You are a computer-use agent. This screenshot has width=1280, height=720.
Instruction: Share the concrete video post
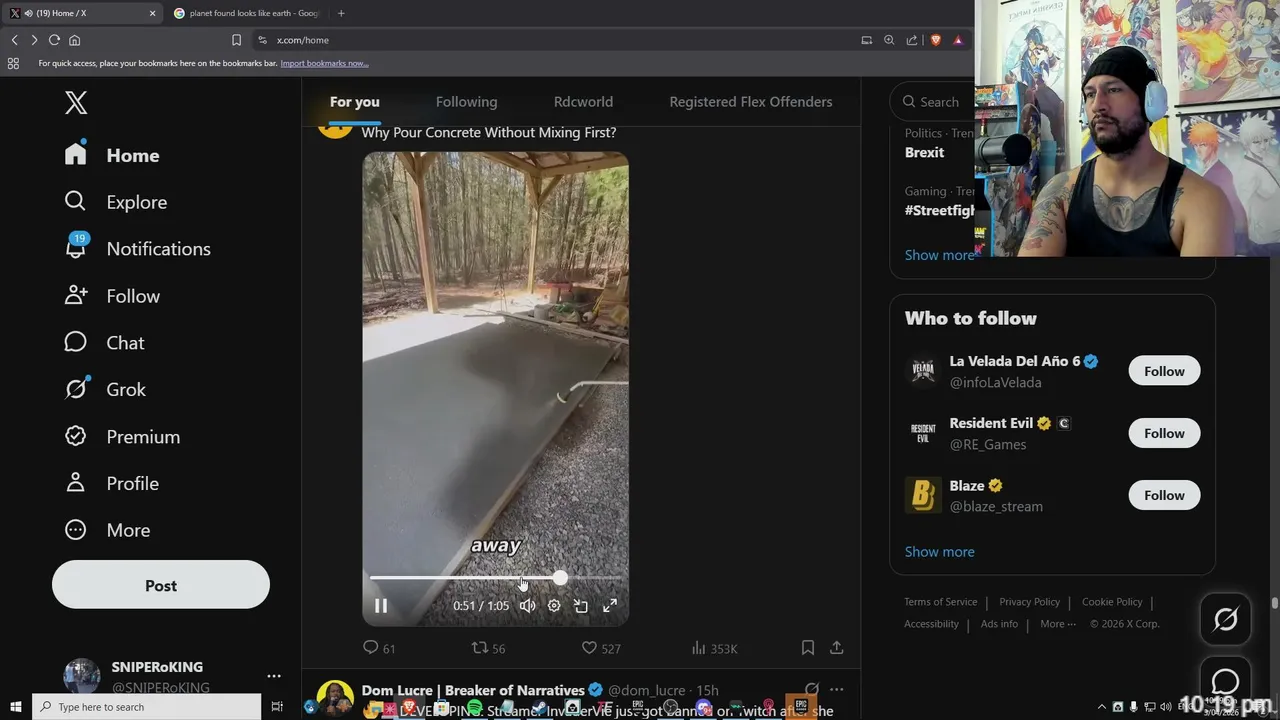click(837, 648)
